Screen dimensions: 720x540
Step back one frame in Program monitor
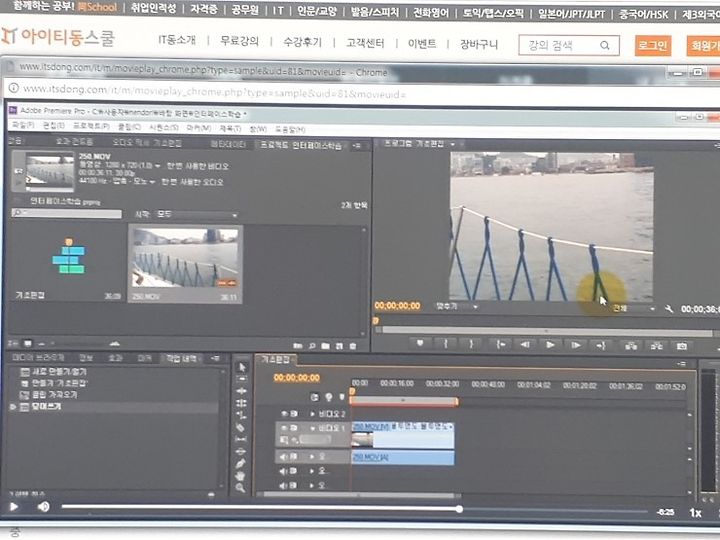[x=525, y=344]
